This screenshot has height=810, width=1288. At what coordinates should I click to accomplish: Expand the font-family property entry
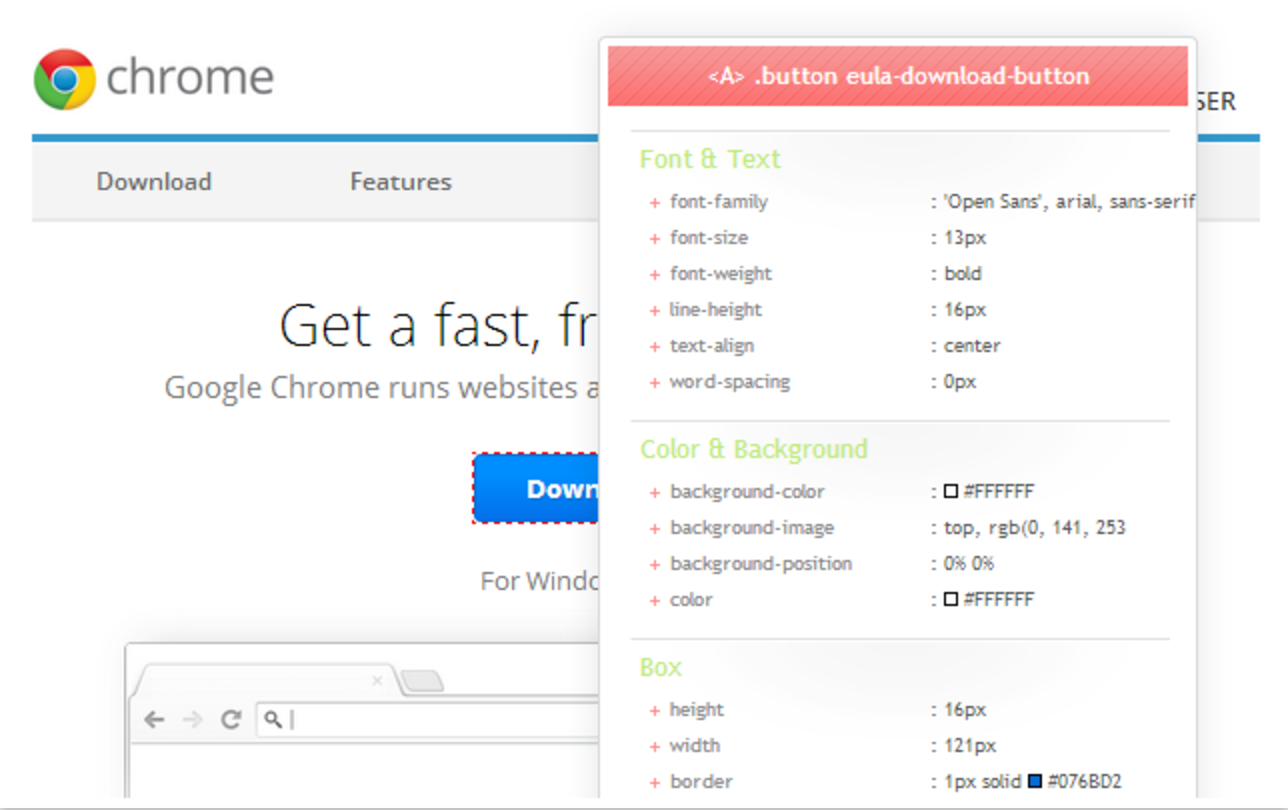click(655, 201)
